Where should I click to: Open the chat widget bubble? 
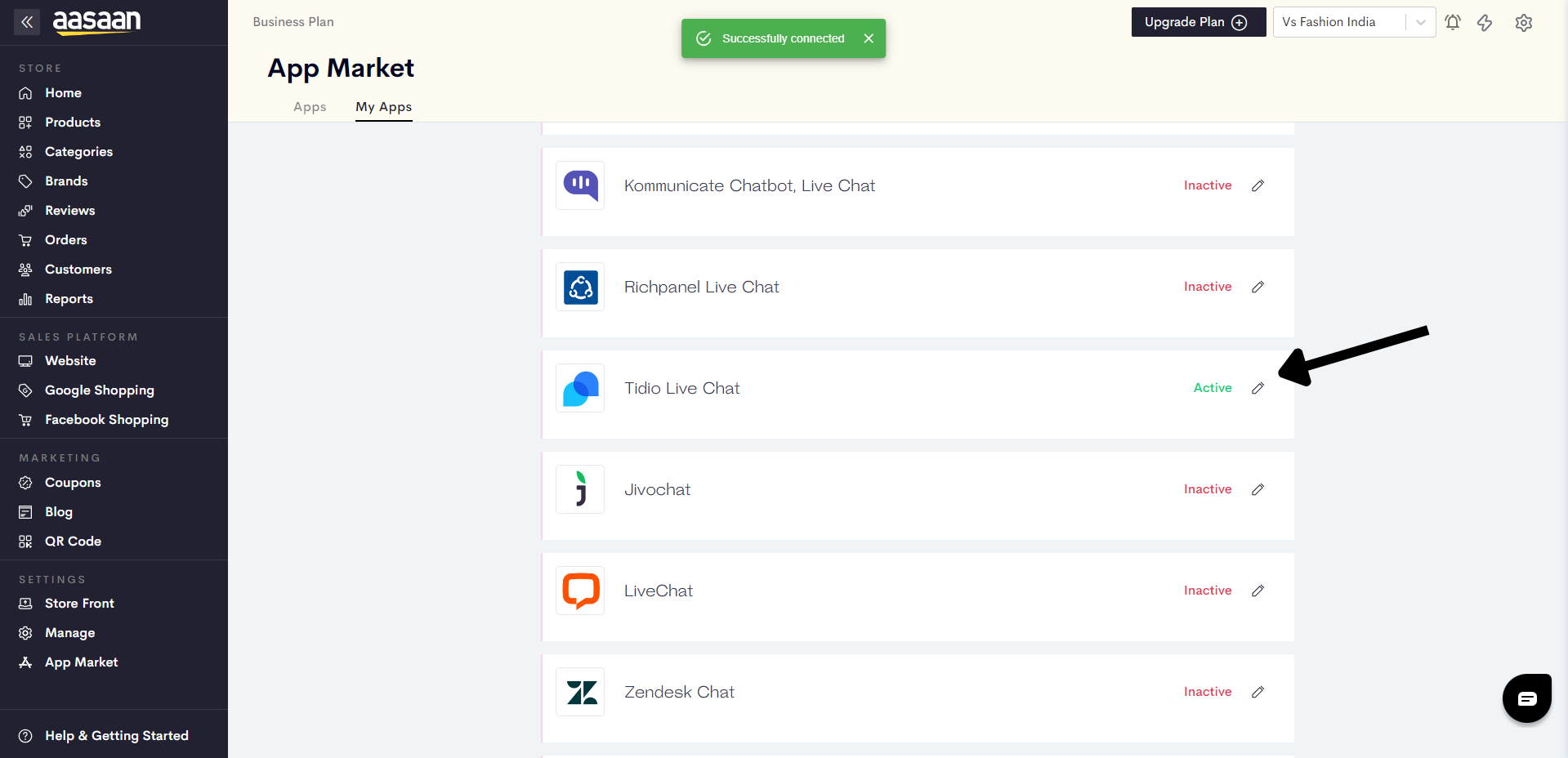click(x=1526, y=698)
